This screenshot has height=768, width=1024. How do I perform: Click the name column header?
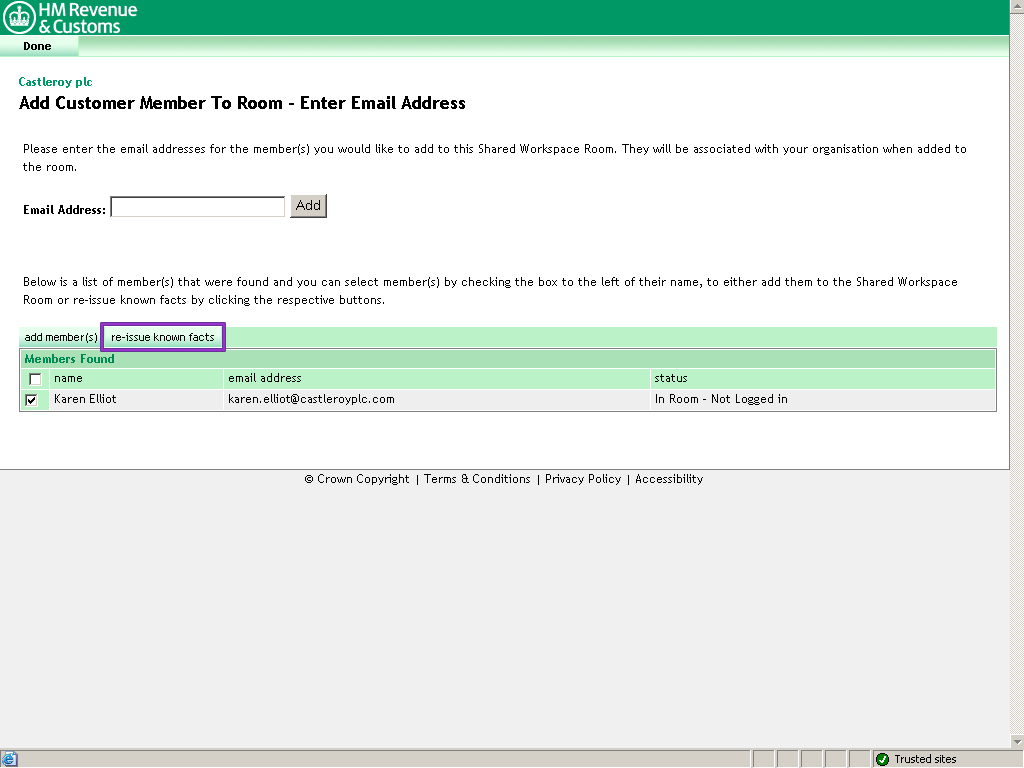pyautogui.click(x=68, y=378)
